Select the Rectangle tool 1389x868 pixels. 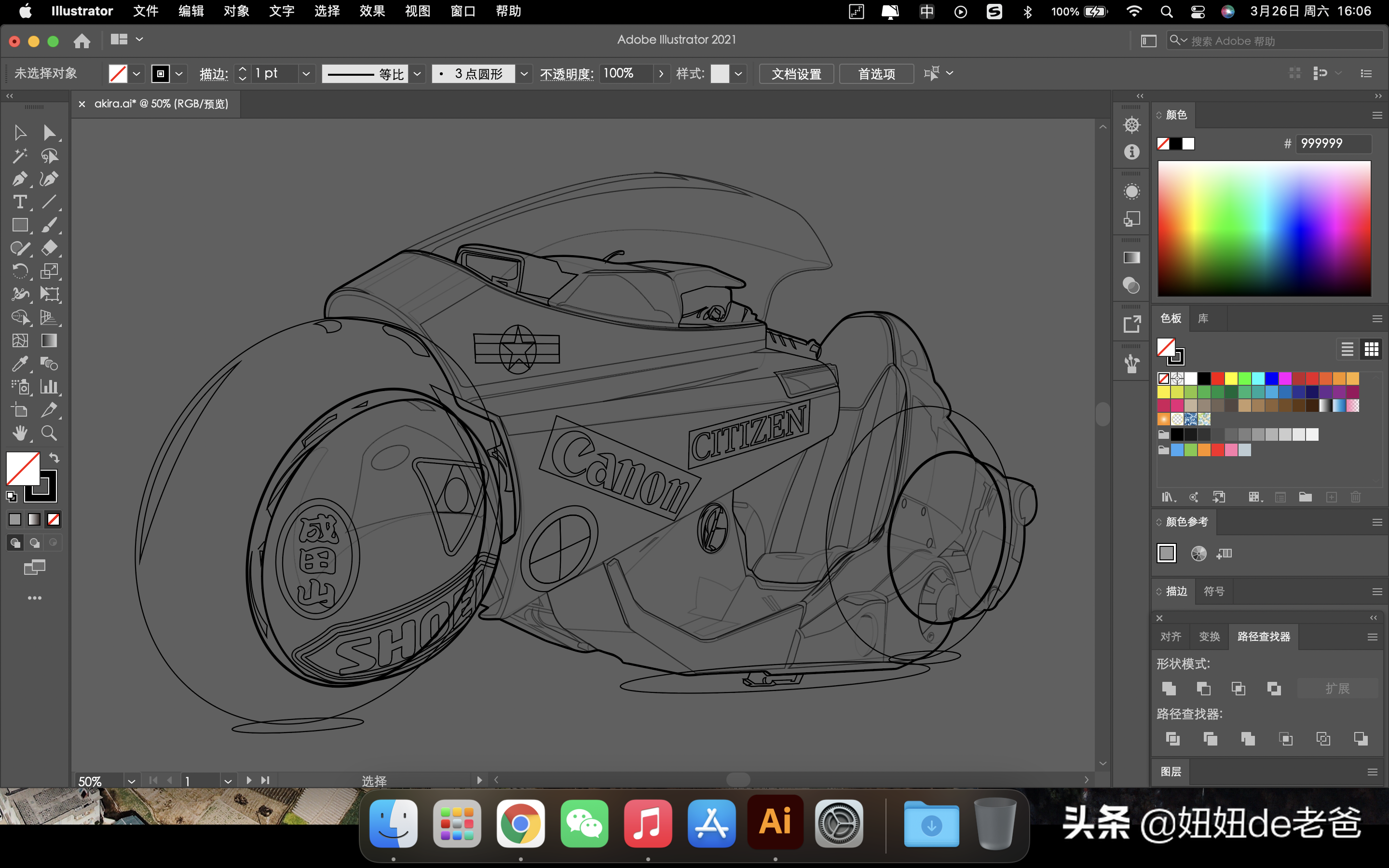[20, 224]
